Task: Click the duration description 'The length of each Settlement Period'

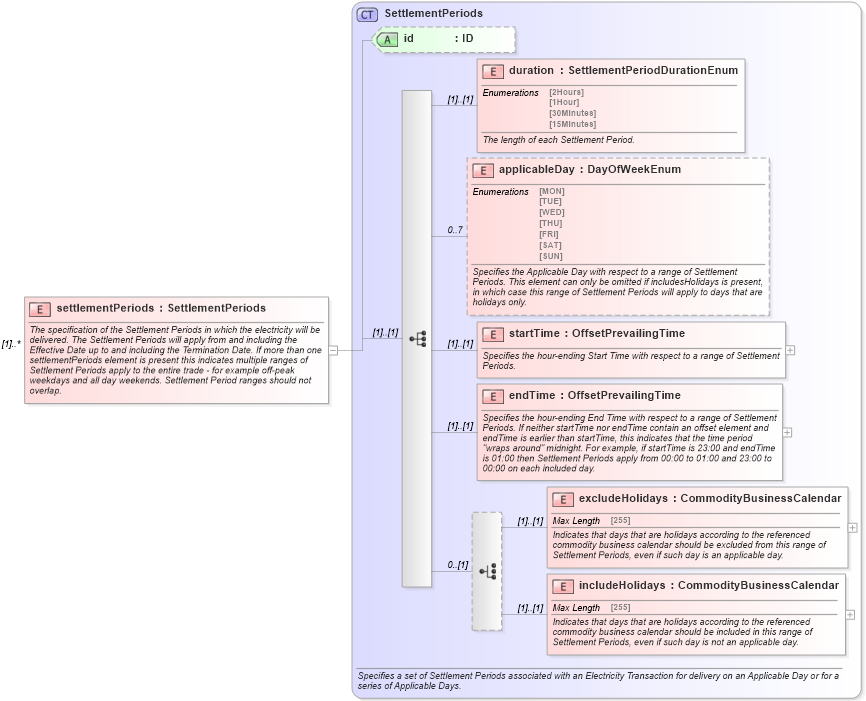Action: (558, 140)
